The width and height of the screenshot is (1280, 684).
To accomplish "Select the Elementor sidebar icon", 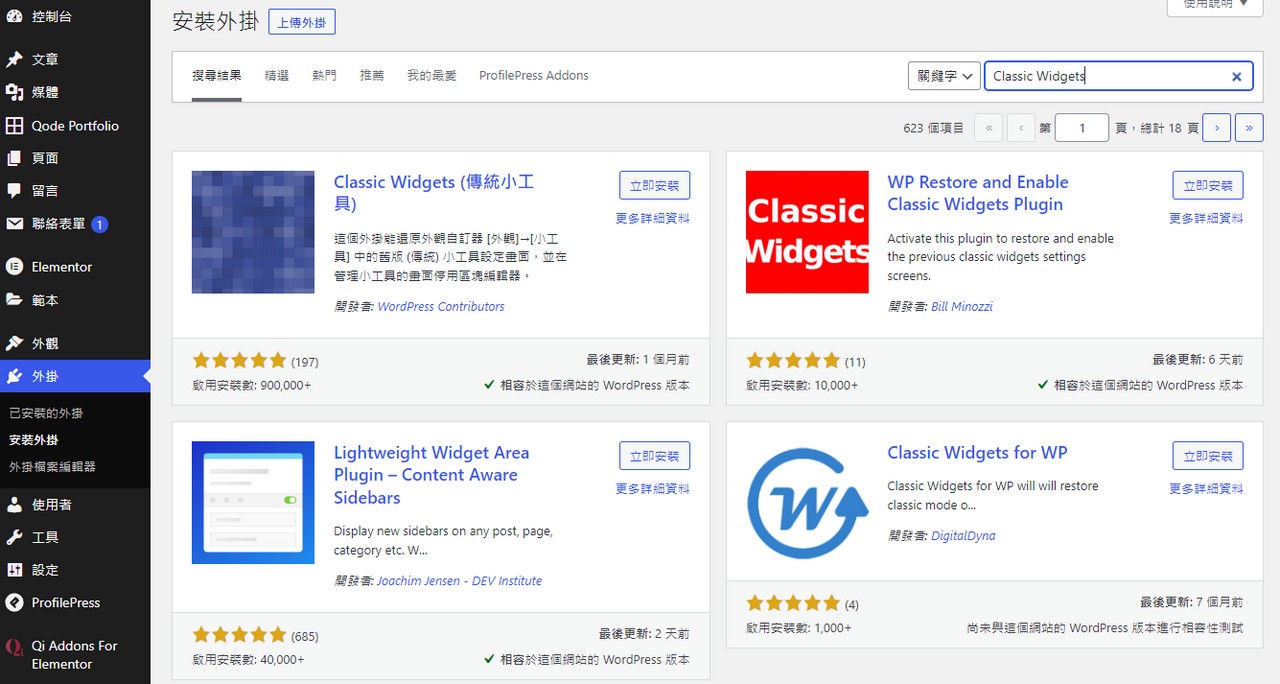I will point(18,266).
